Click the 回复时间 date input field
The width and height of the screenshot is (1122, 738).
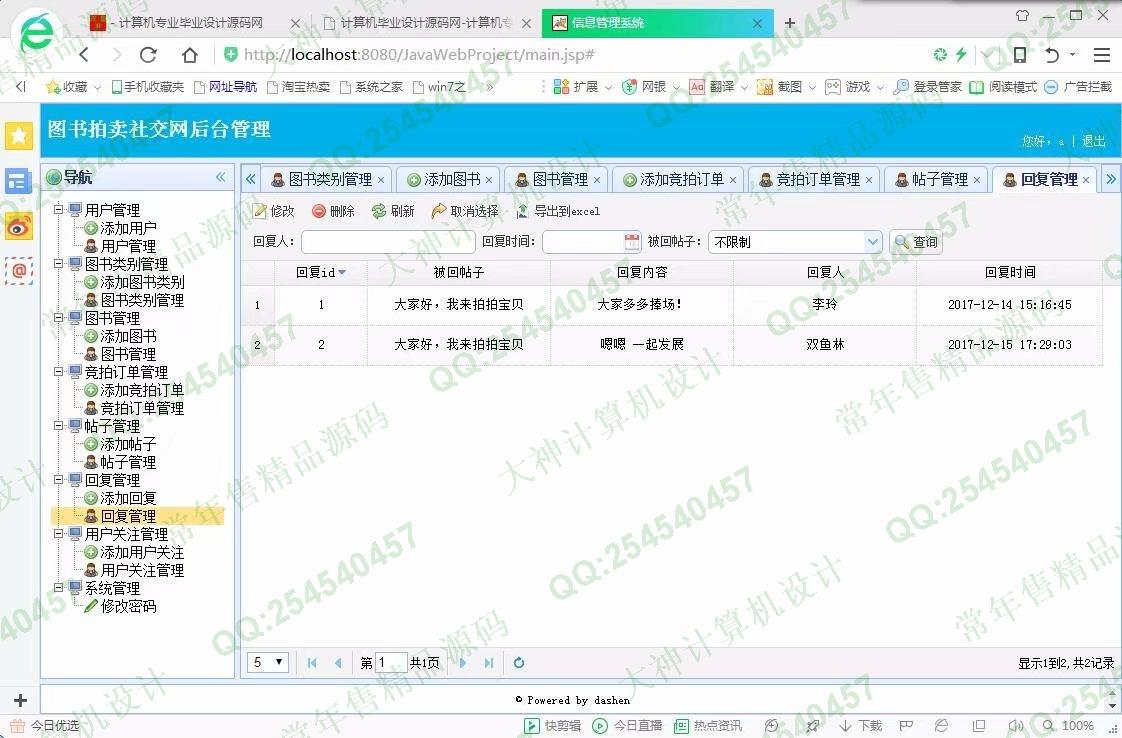[583, 242]
